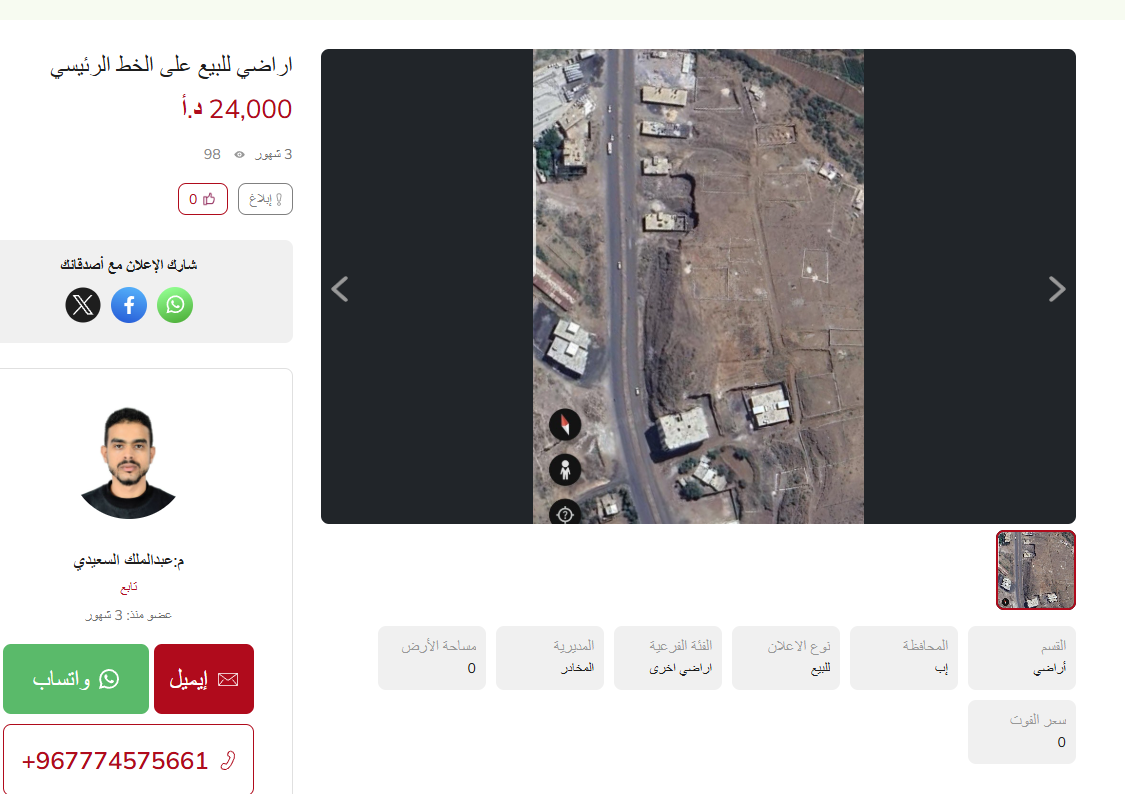Viewport: 1125px width, 794px height.
Task: Contact seller via واتساب green button
Action: click(76, 679)
